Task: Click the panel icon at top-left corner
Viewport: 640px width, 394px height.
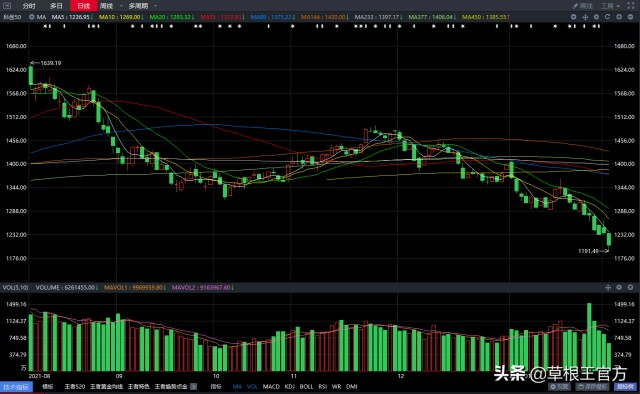Action: click(7, 6)
